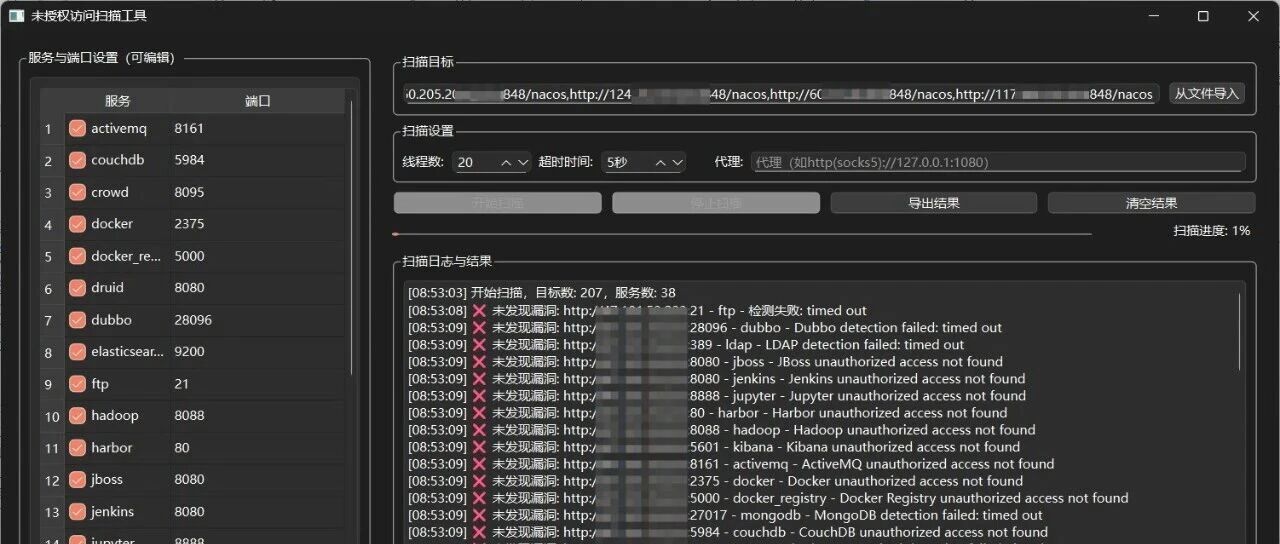Screen dimensions: 1280x544
Task: Click the greyed-out 开始扫描 button
Action: coord(497,203)
